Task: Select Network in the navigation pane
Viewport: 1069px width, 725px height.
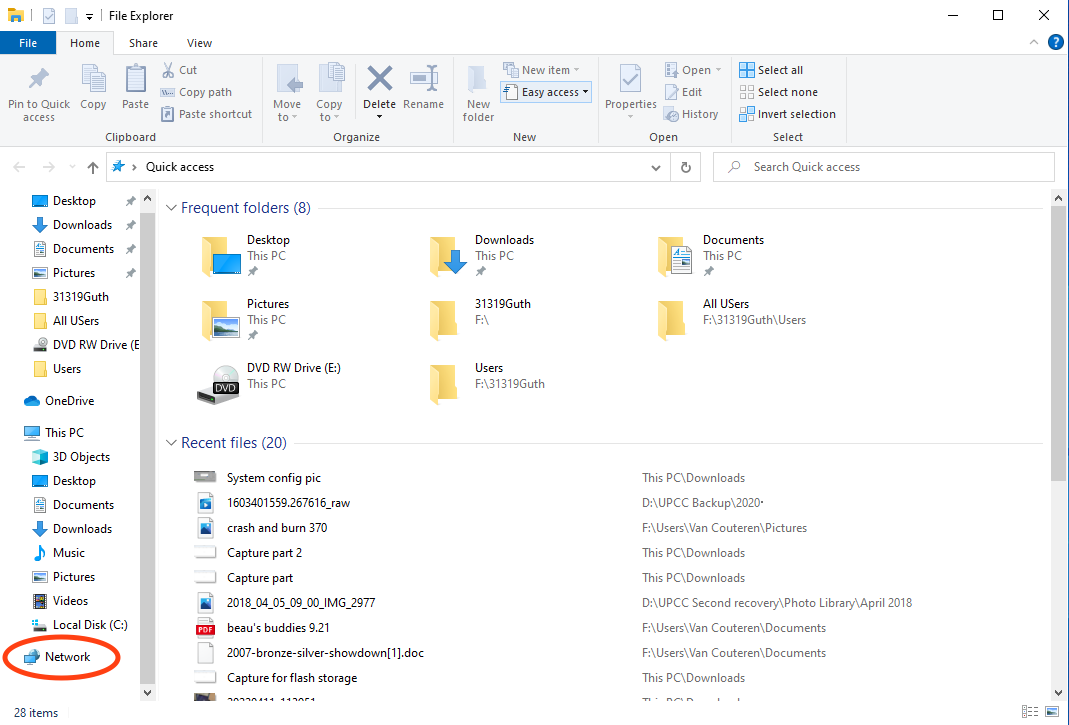Action: coord(67,657)
